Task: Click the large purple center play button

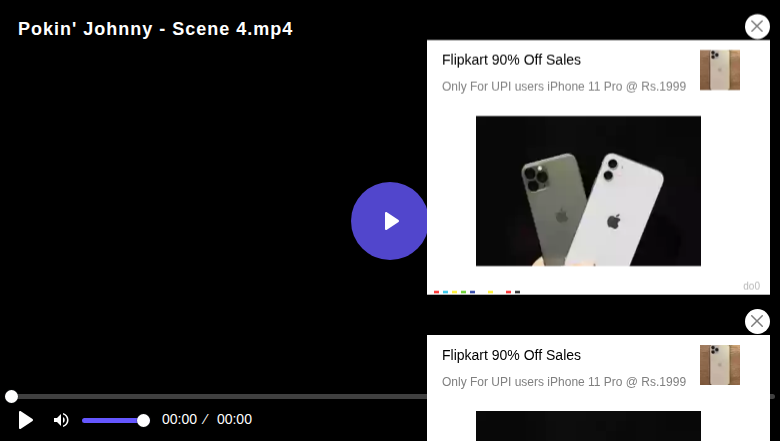Action: [x=389, y=221]
